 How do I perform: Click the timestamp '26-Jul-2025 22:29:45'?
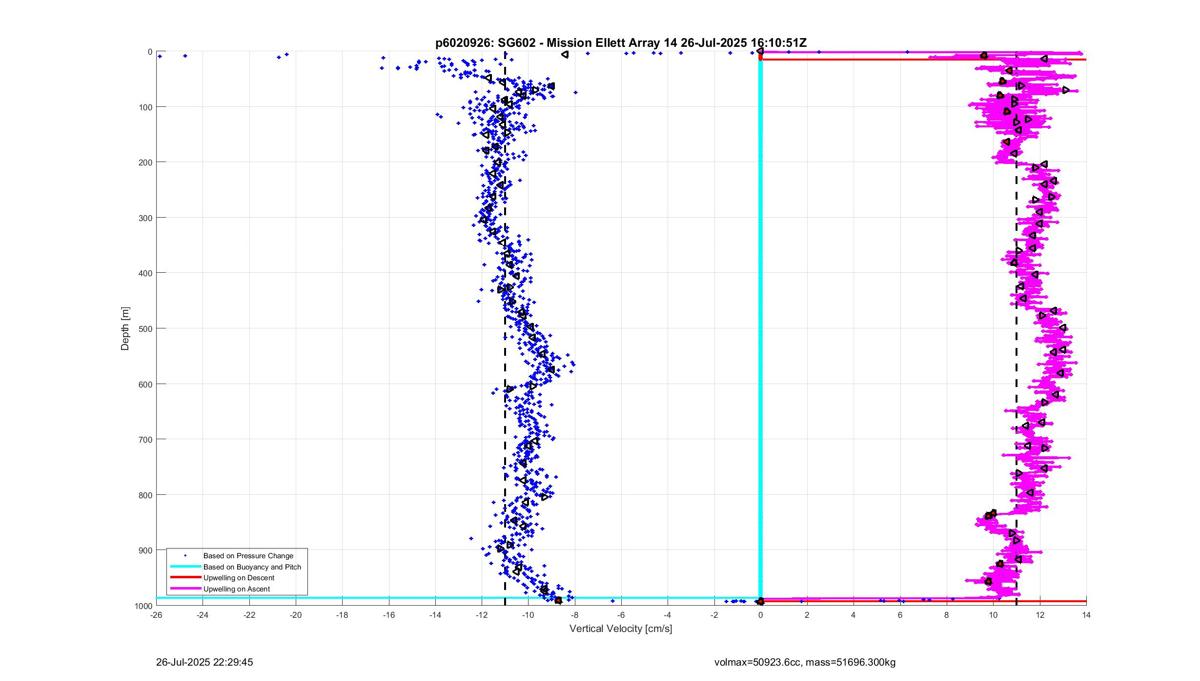click(205, 662)
